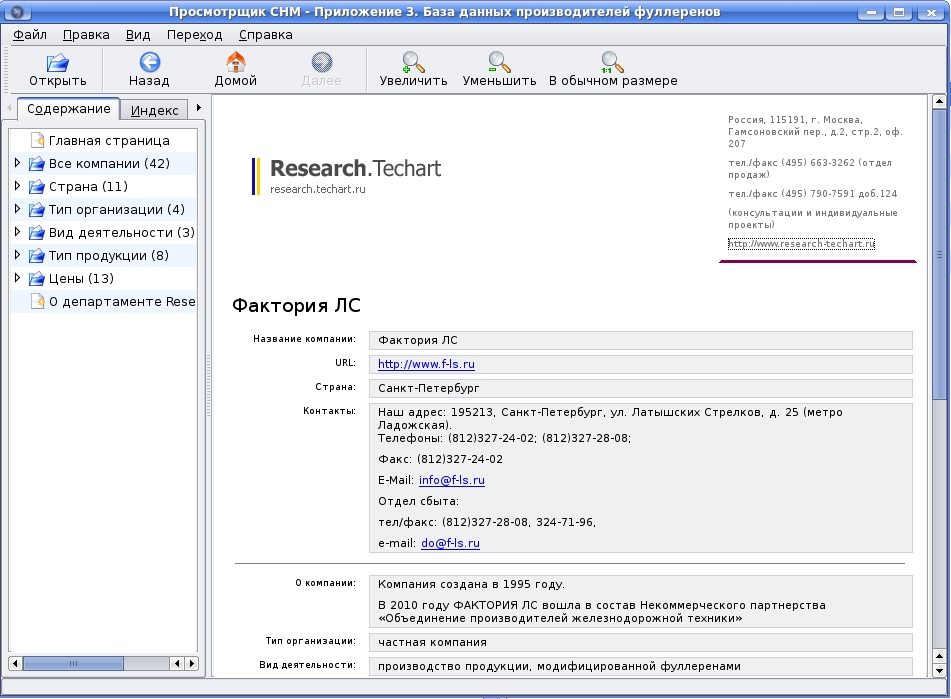951x699 pixels.
Task: Expand the Цены (13) tree node
Action: [x=18, y=278]
